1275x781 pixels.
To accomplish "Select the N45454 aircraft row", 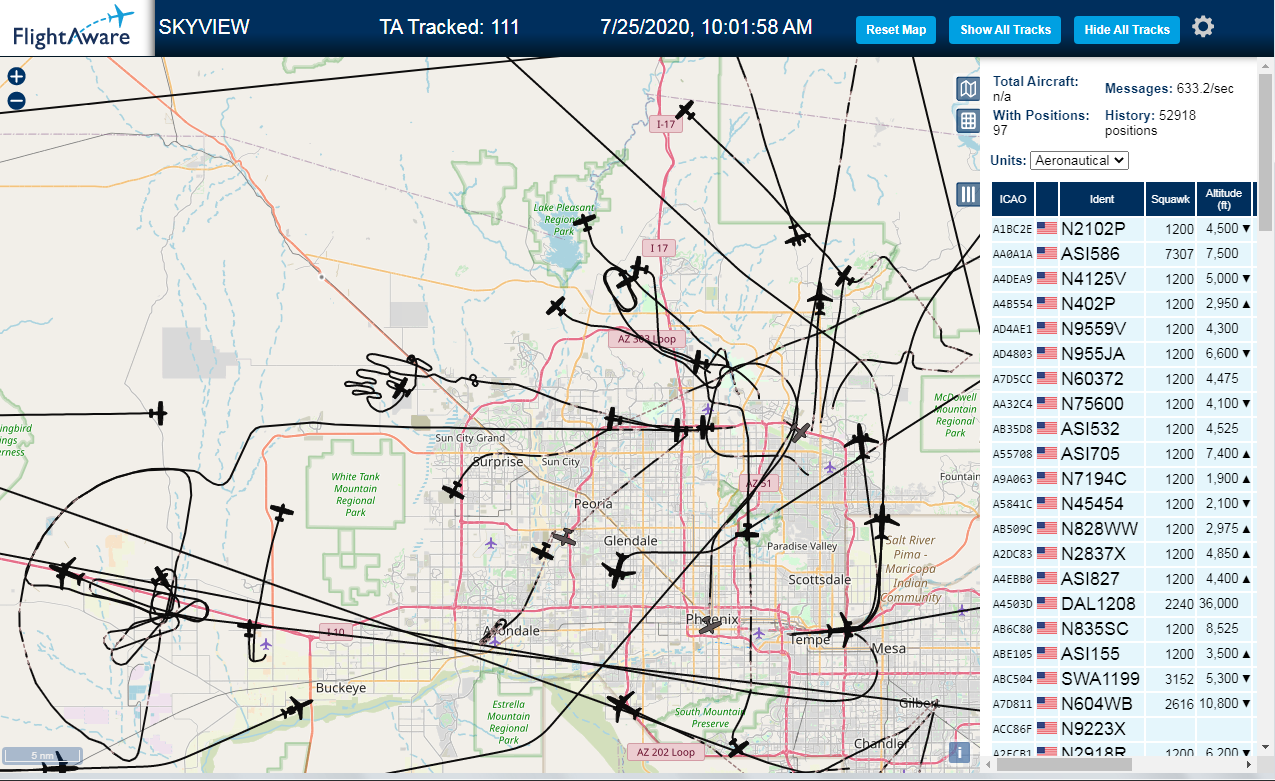I will tap(1123, 503).
